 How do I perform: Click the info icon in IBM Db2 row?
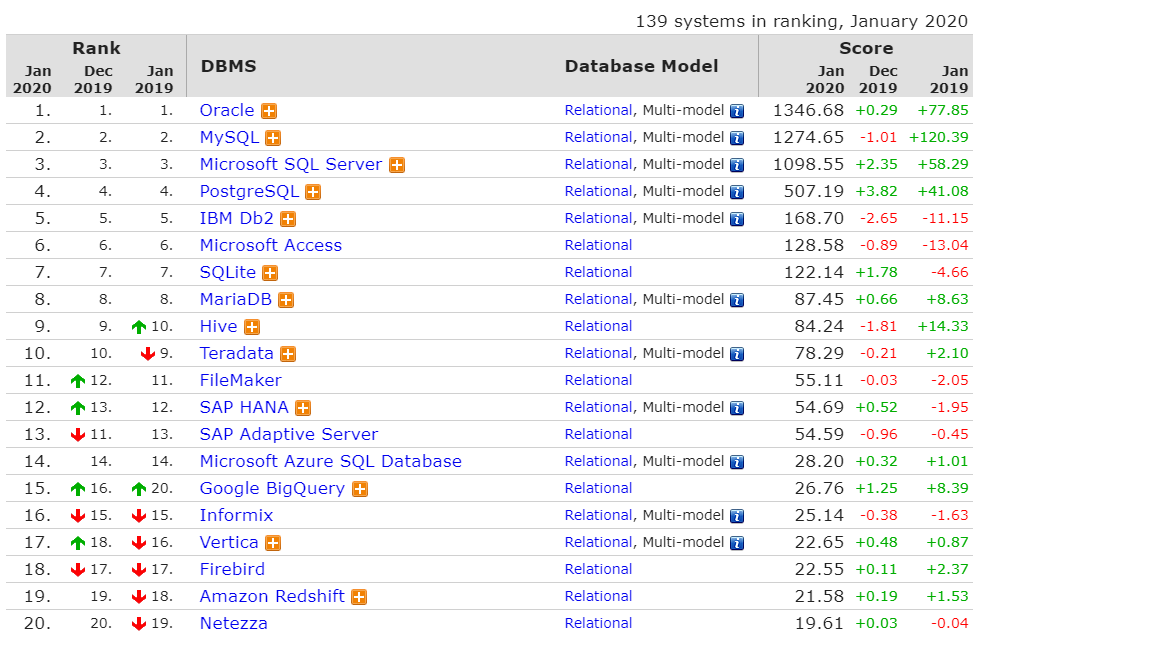coord(737,219)
